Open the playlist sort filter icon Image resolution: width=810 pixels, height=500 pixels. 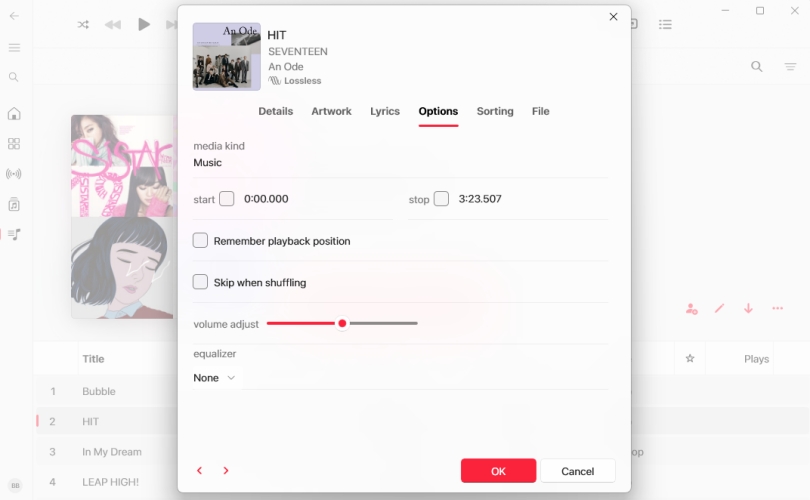tap(790, 66)
